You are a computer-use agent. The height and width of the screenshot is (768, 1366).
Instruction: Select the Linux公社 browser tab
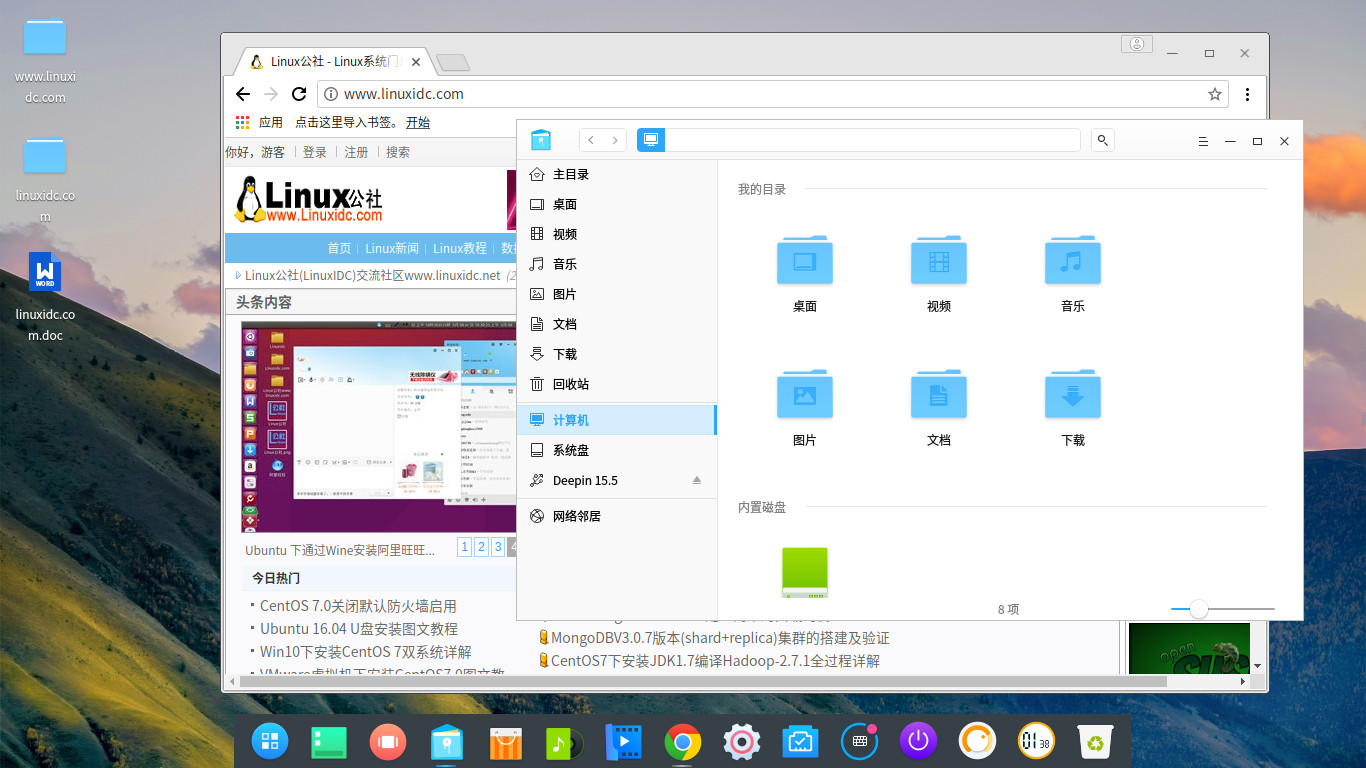(336, 61)
